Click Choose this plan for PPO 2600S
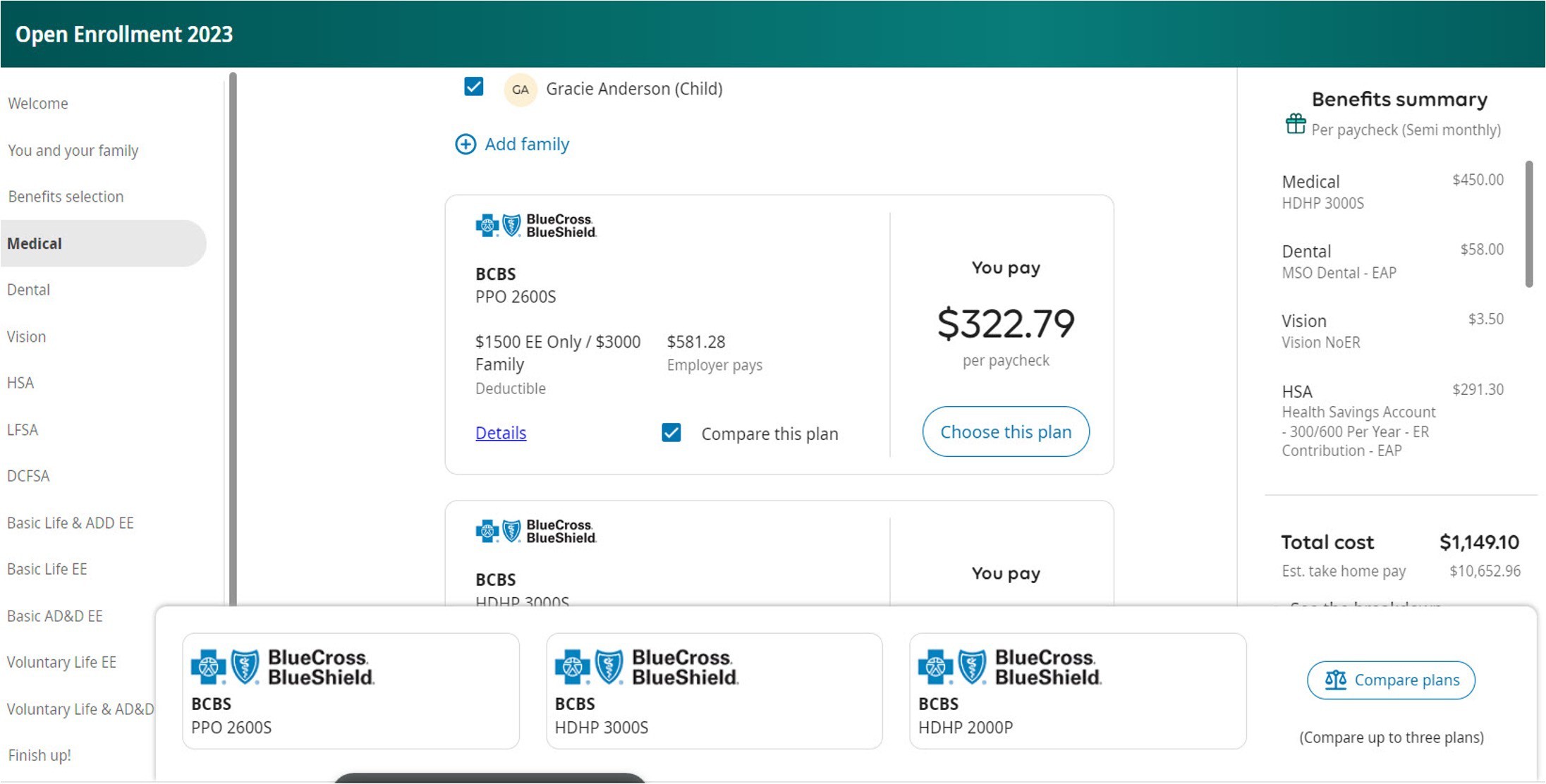Viewport: 1546px width, 784px height. 1005,431
